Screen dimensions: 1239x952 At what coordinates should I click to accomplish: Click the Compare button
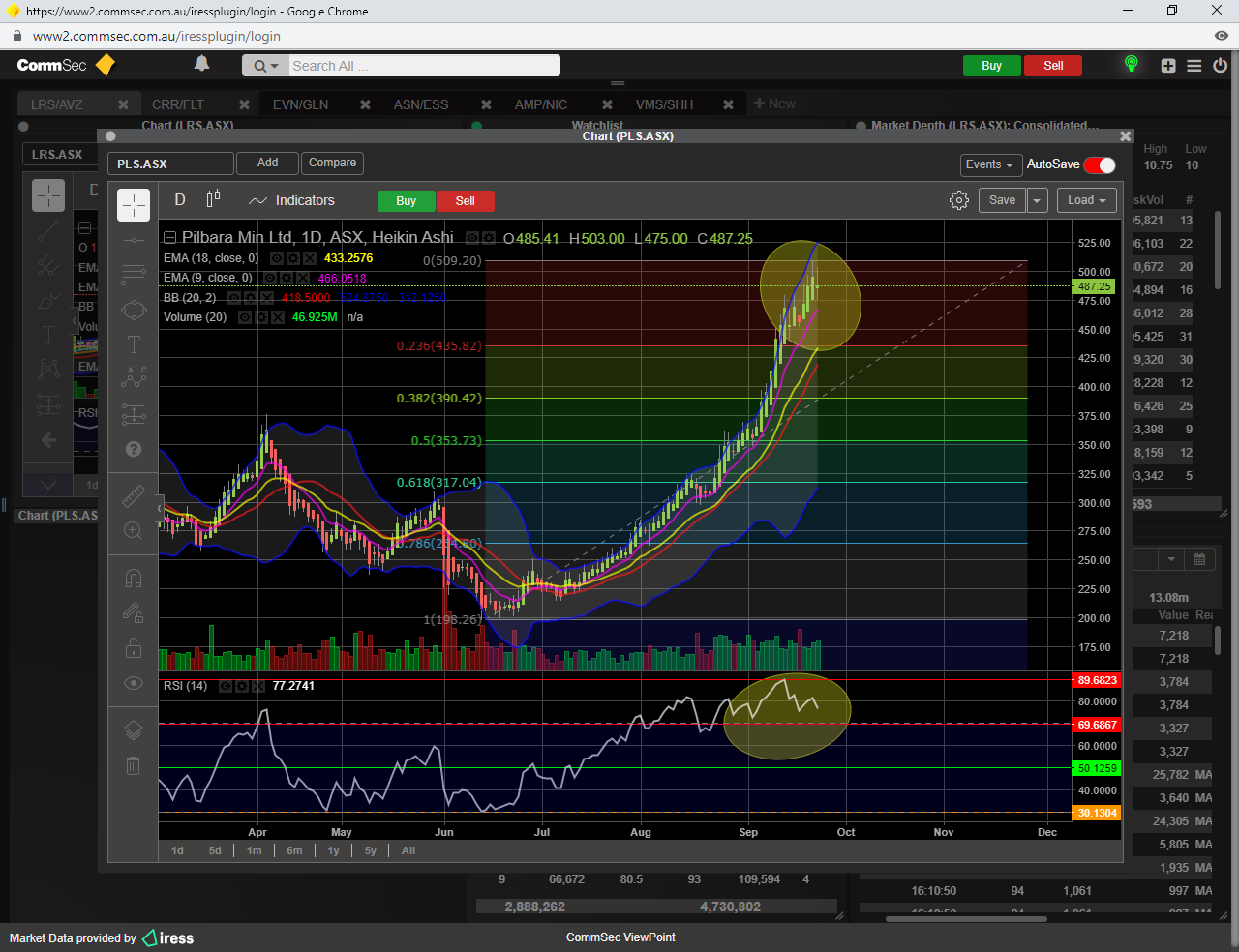[x=333, y=163]
